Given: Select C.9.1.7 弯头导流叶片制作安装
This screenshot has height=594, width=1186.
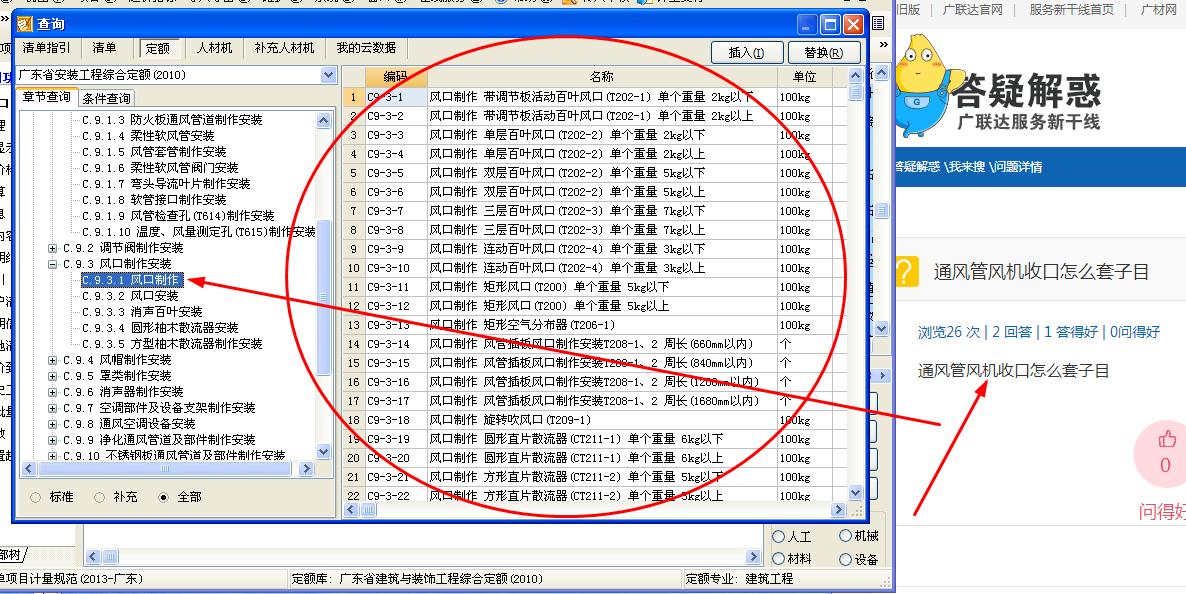Looking at the screenshot, I should point(166,184).
